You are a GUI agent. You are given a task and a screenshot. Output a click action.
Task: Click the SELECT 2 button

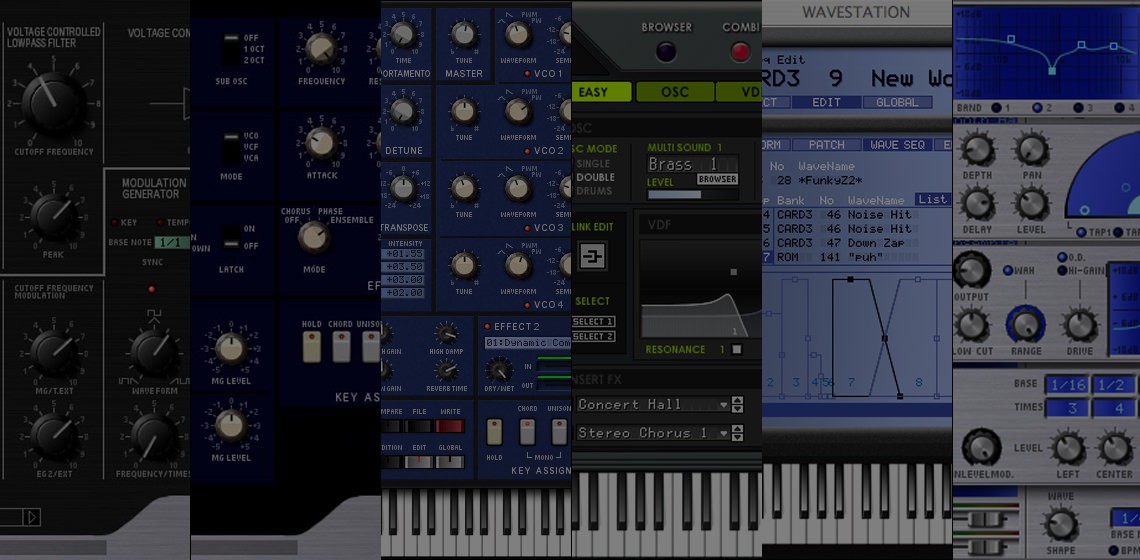coord(593,336)
